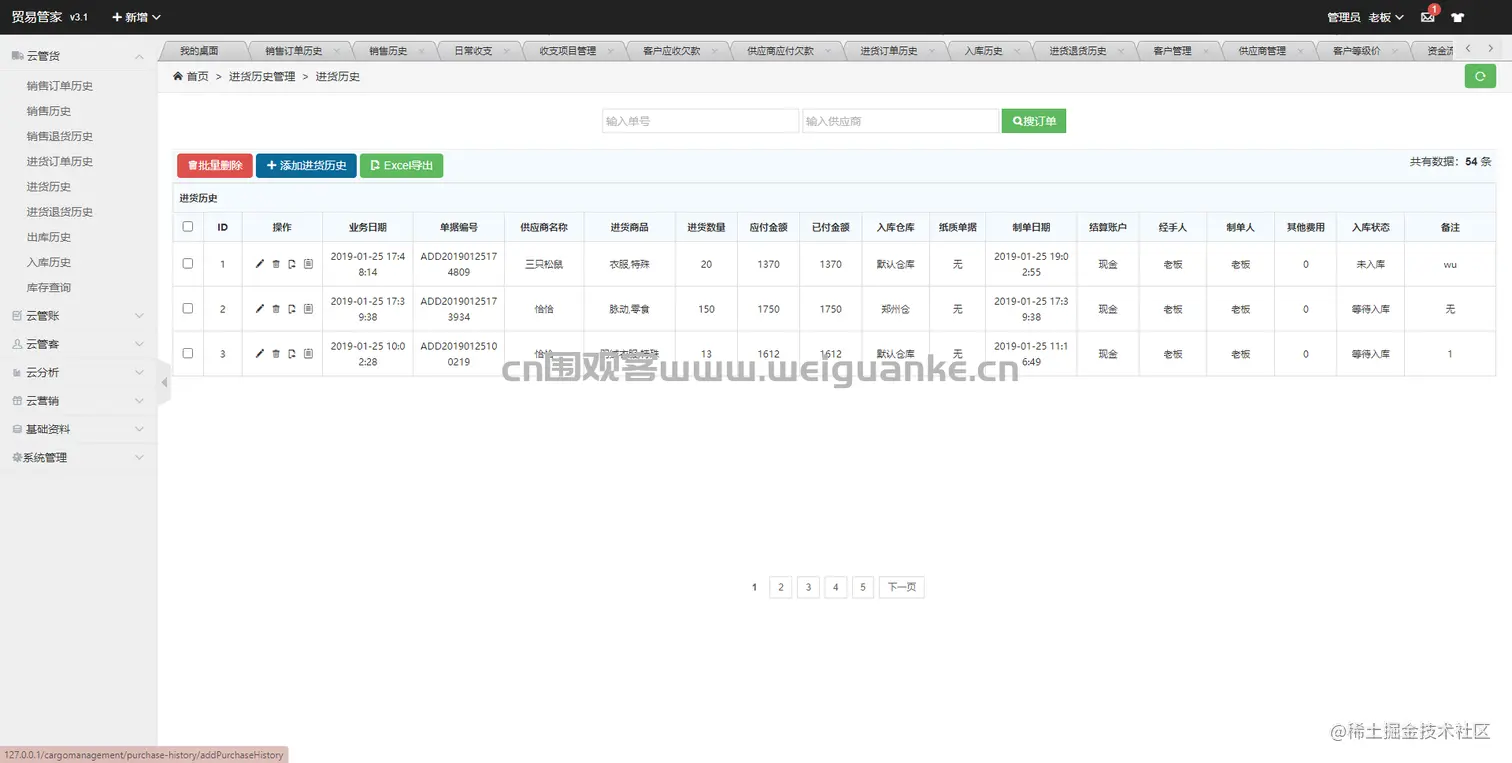Click the 下一页 next page button
The width and height of the screenshot is (1512, 763).
(x=902, y=587)
